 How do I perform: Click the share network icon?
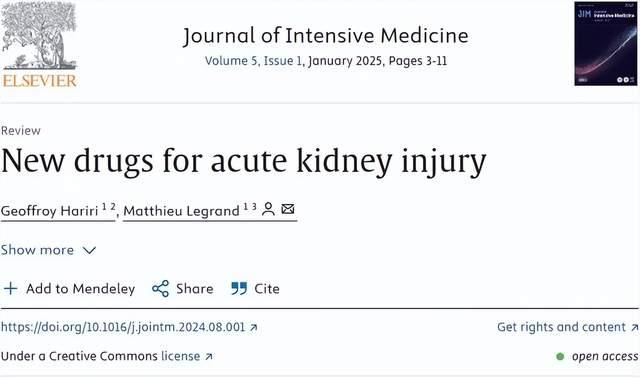click(160, 289)
